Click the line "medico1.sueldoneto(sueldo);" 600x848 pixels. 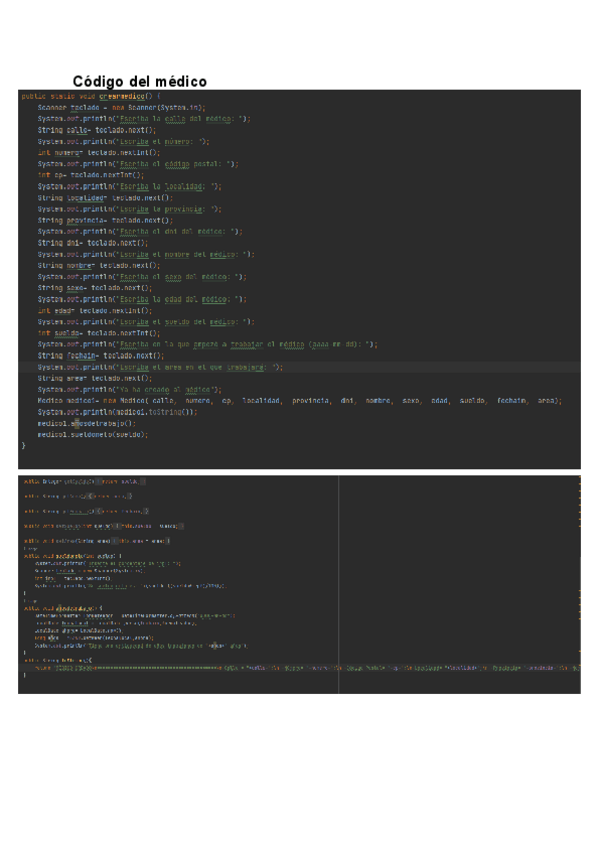coord(93,435)
